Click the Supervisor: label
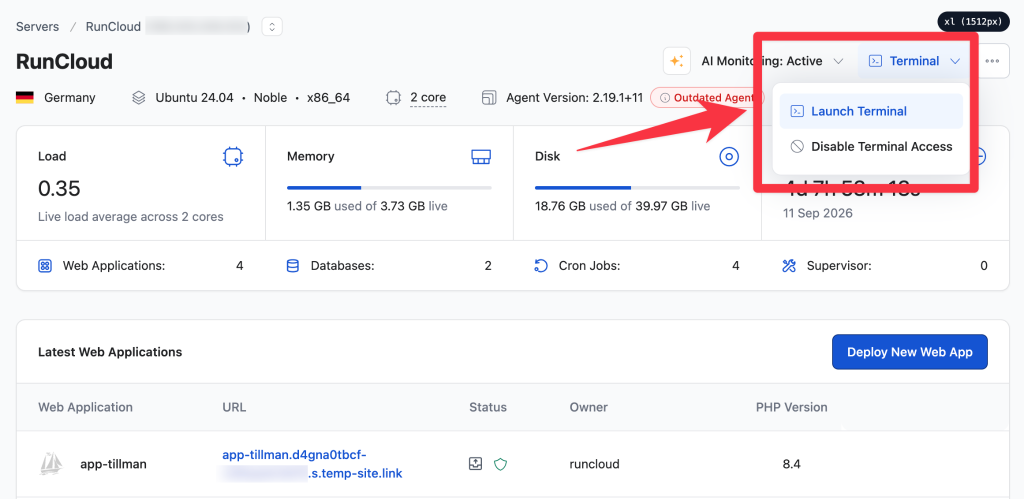 pos(839,266)
